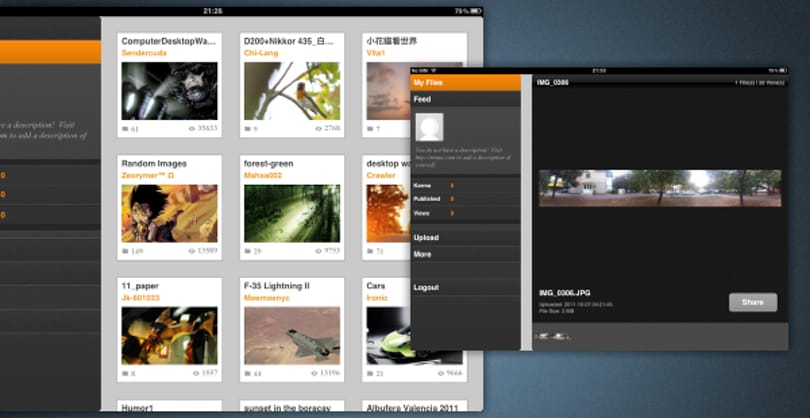Select Feed in the front window sidebar
The height and width of the screenshot is (418, 810).
tap(465, 99)
